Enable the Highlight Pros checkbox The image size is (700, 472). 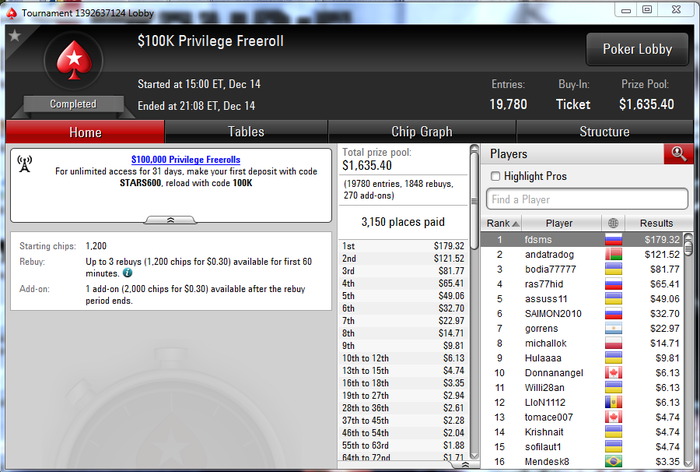tap(495, 176)
